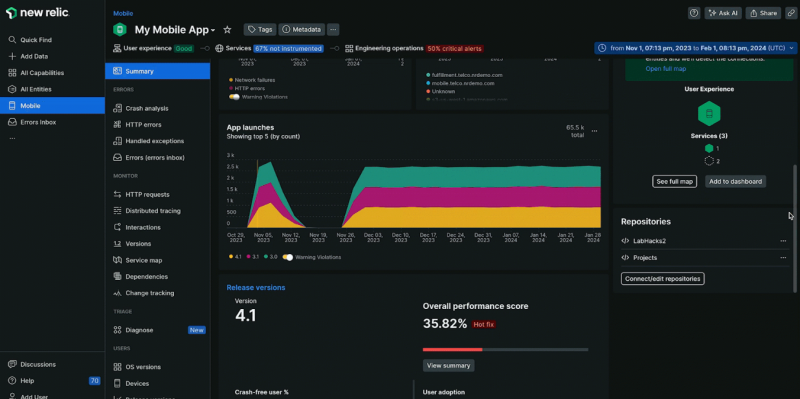Open the time range picker dropdown
800x399 pixels.
[695, 48]
